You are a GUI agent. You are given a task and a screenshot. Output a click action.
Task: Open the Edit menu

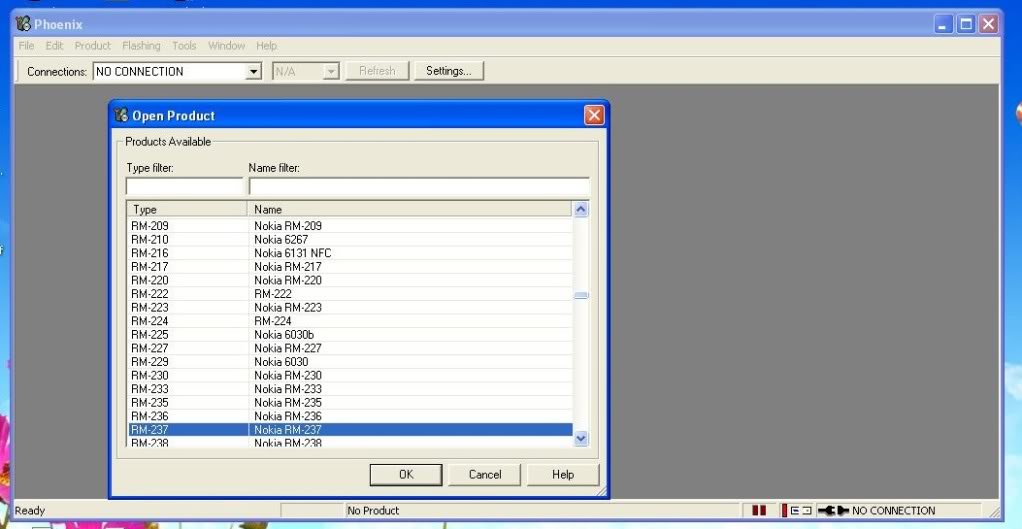[x=54, y=46]
